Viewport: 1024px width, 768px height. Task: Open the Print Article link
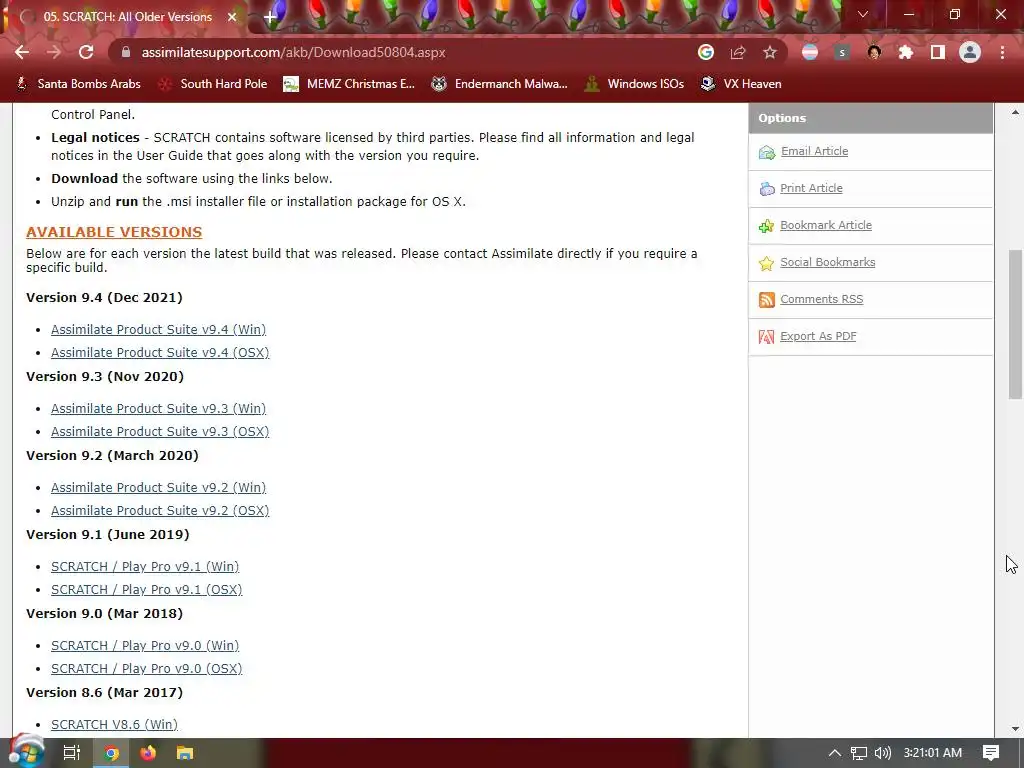tap(811, 188)
